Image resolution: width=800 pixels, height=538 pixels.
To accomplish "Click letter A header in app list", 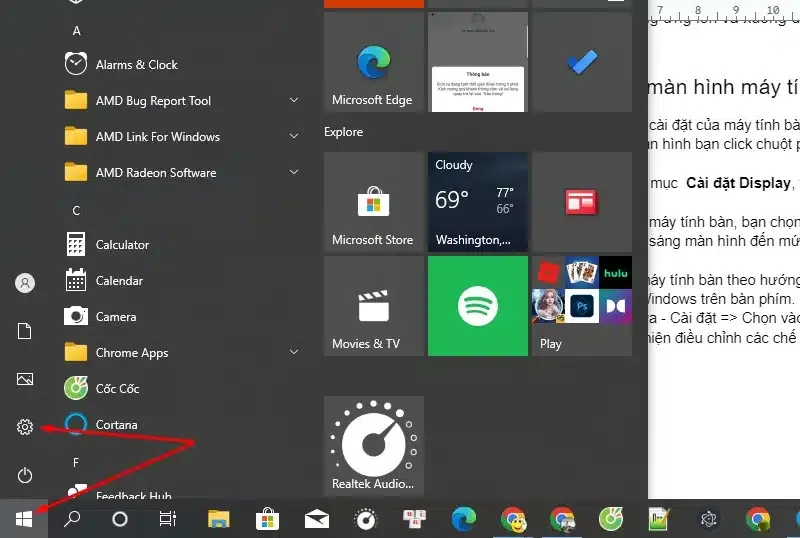I will coord(77,31).
